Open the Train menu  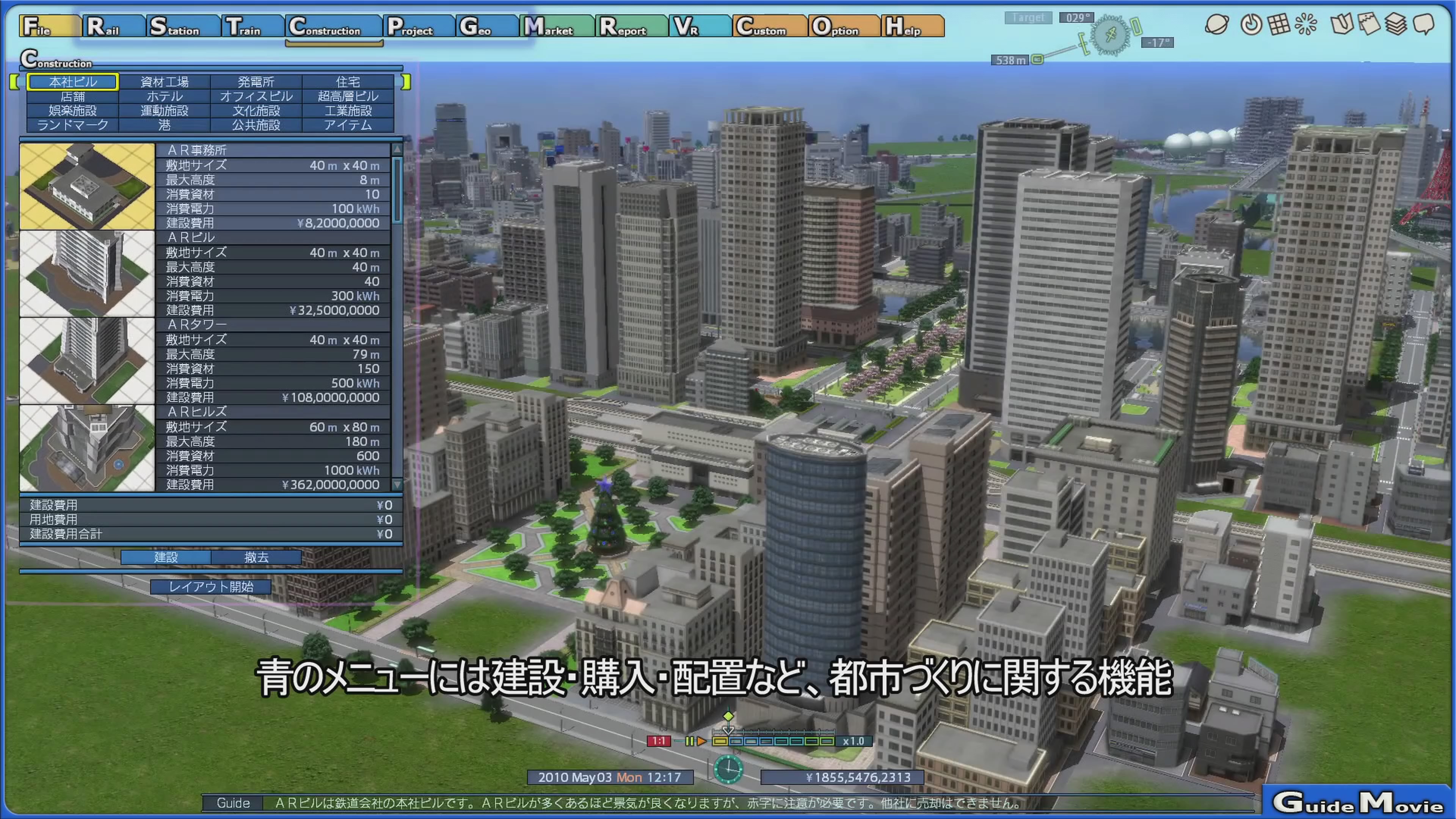coord(251,27)
